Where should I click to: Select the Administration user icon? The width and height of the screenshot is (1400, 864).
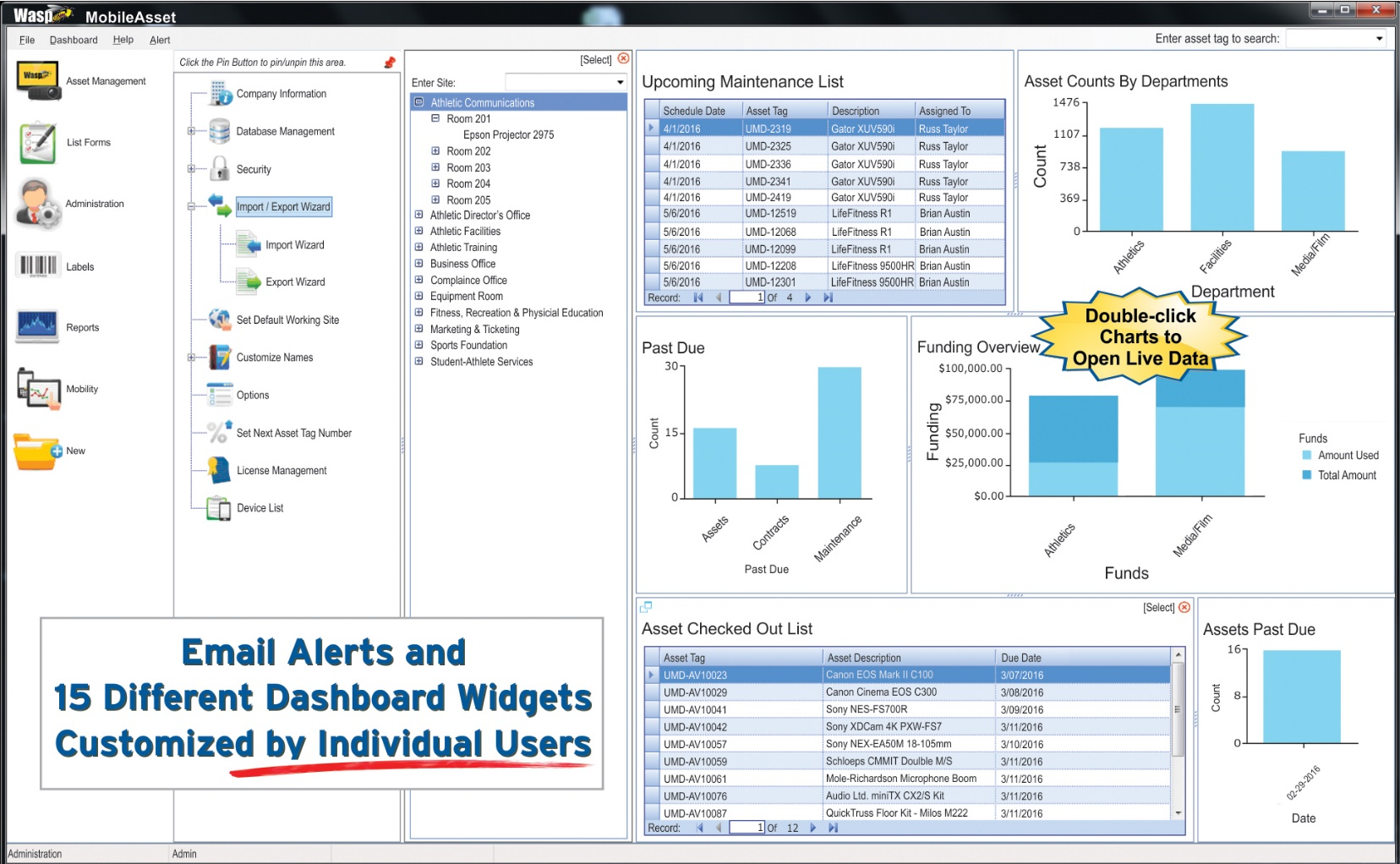pos(38,204)
